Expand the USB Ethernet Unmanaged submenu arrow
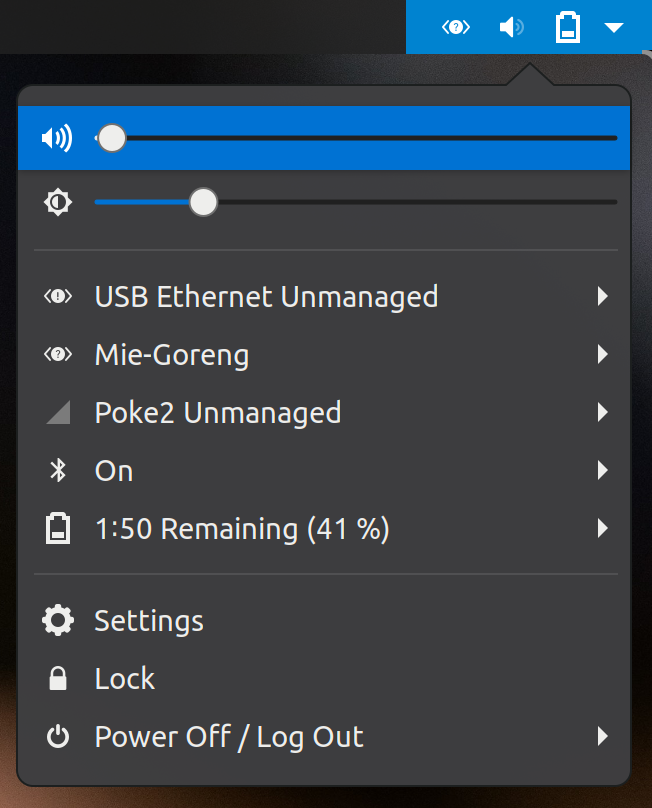Viewport: 652px width, 808px height. click(x=603, y=296)
